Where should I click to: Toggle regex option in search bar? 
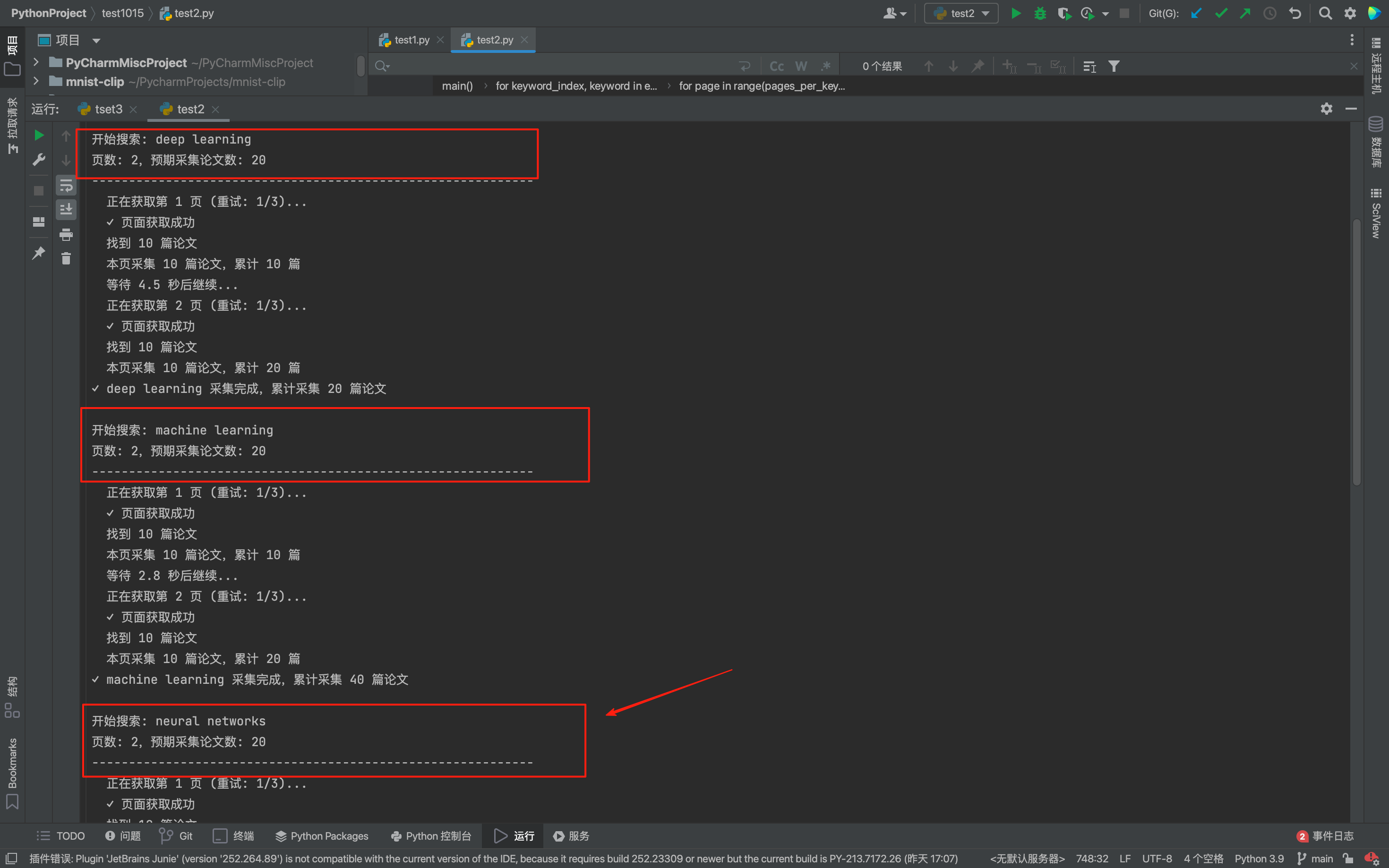pos(826,67)
